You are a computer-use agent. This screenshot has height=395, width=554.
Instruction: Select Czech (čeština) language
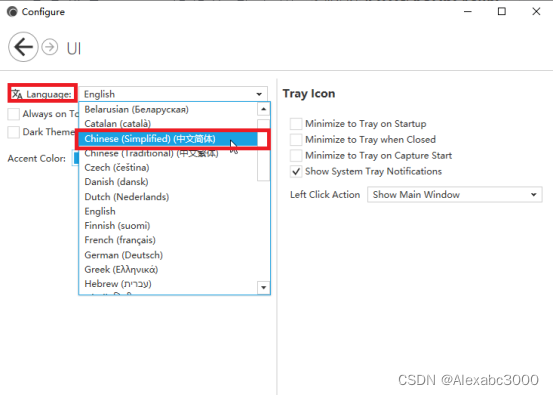pyautogui.click(x=168, y=167)
